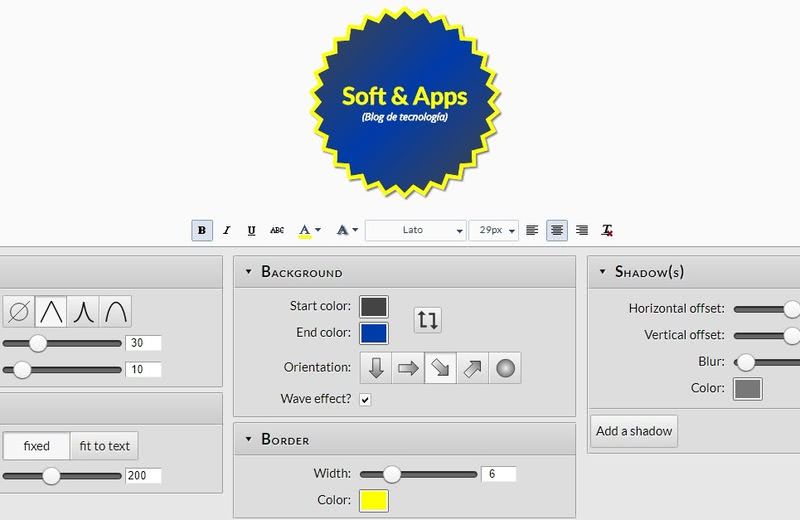The width and height of the screenshot is (800, 520).
Task: Toggle strikethrough ABC formatting
Action: [x=277, y=230]
